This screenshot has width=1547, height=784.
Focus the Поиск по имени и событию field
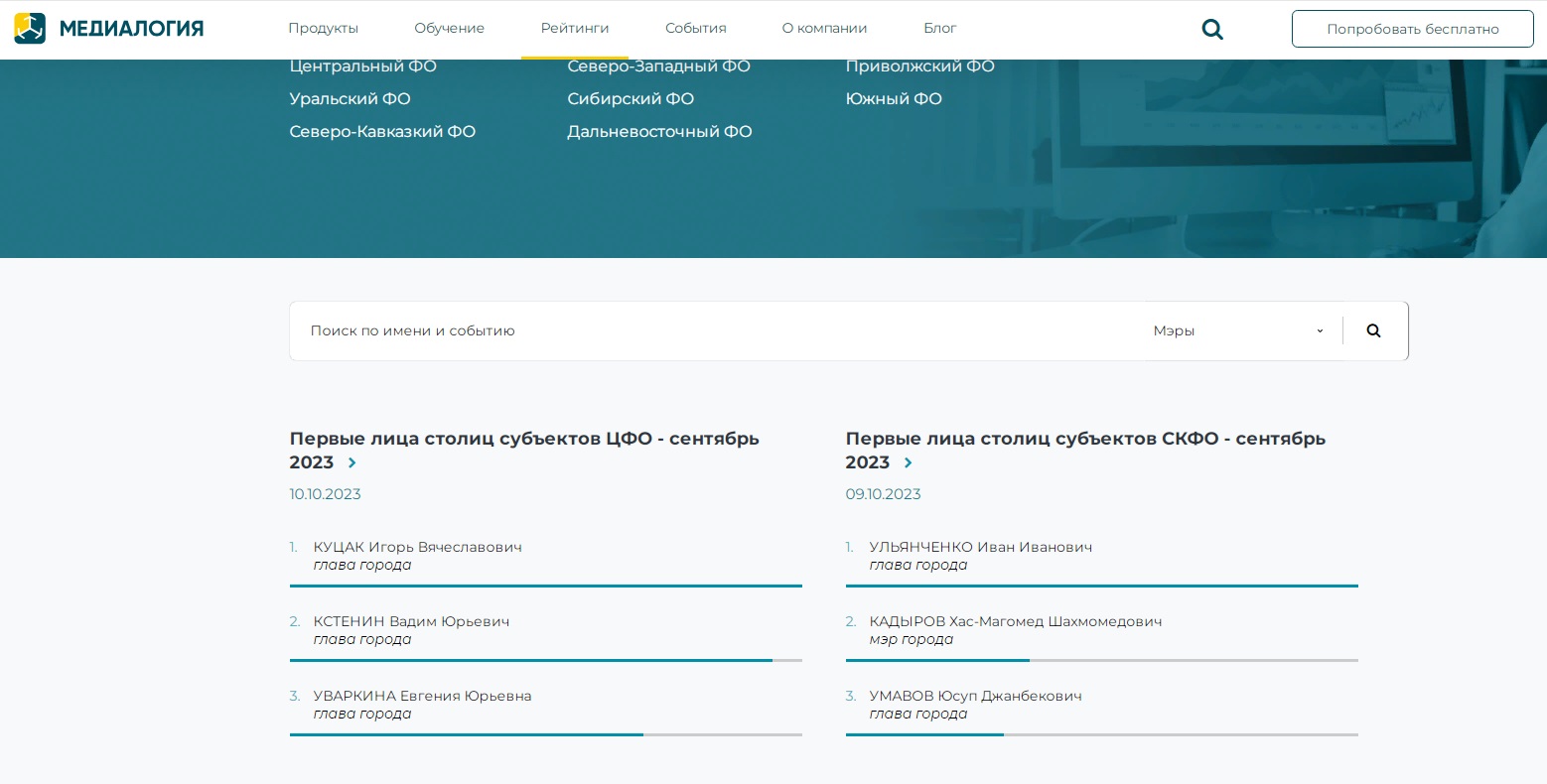pyautogui.click(x=695, y=330)
